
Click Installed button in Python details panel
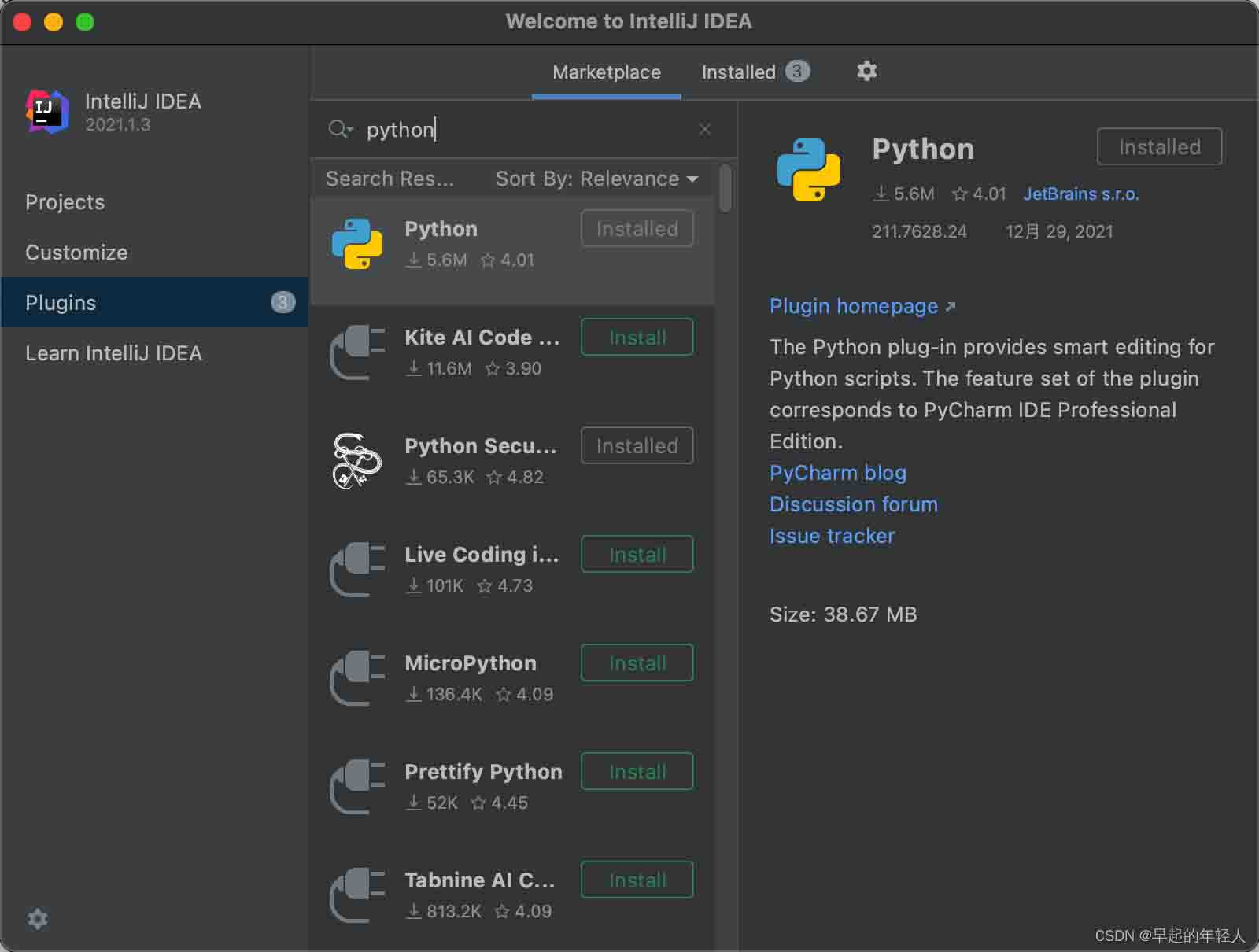click(x=1160, y=147)
